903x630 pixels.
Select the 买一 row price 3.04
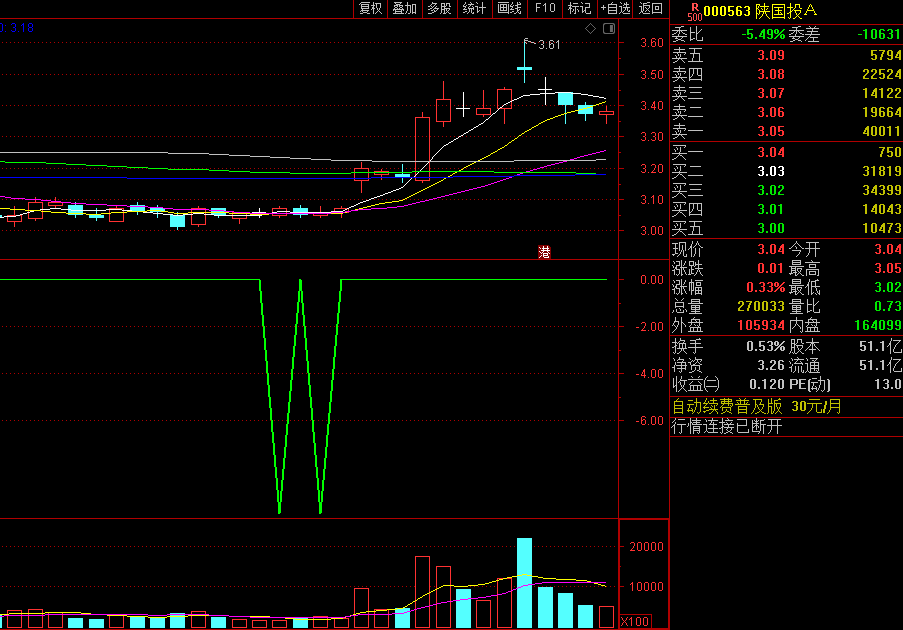pyautogui.click(x=771, y=152)
